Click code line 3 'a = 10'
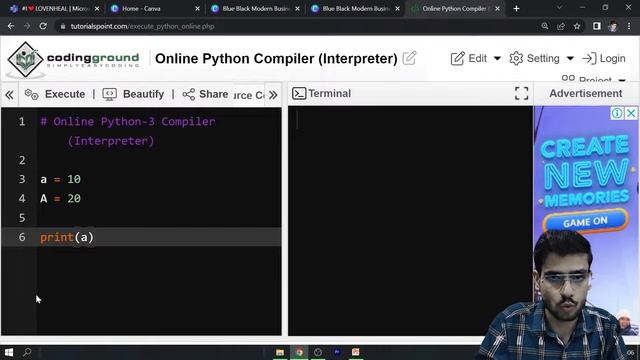 (x=60, y=179)
